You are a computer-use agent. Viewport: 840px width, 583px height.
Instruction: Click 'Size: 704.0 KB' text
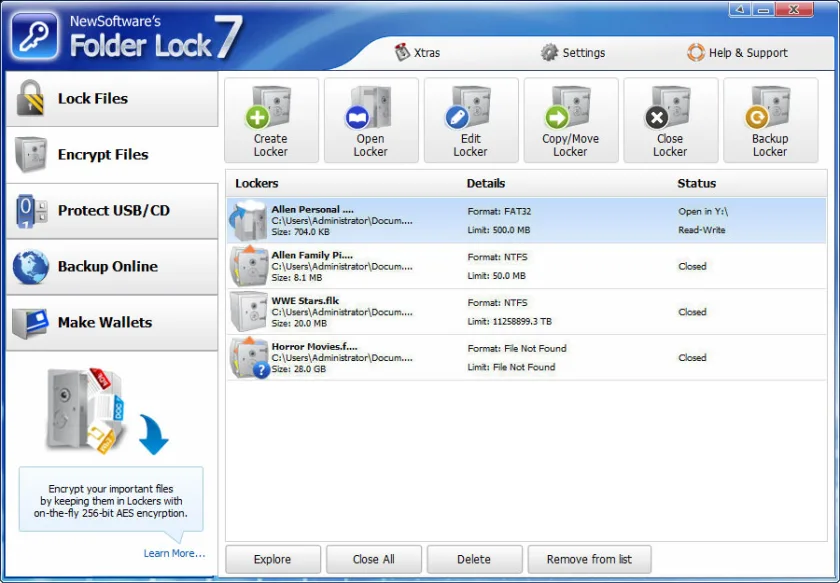click(300, 232)
